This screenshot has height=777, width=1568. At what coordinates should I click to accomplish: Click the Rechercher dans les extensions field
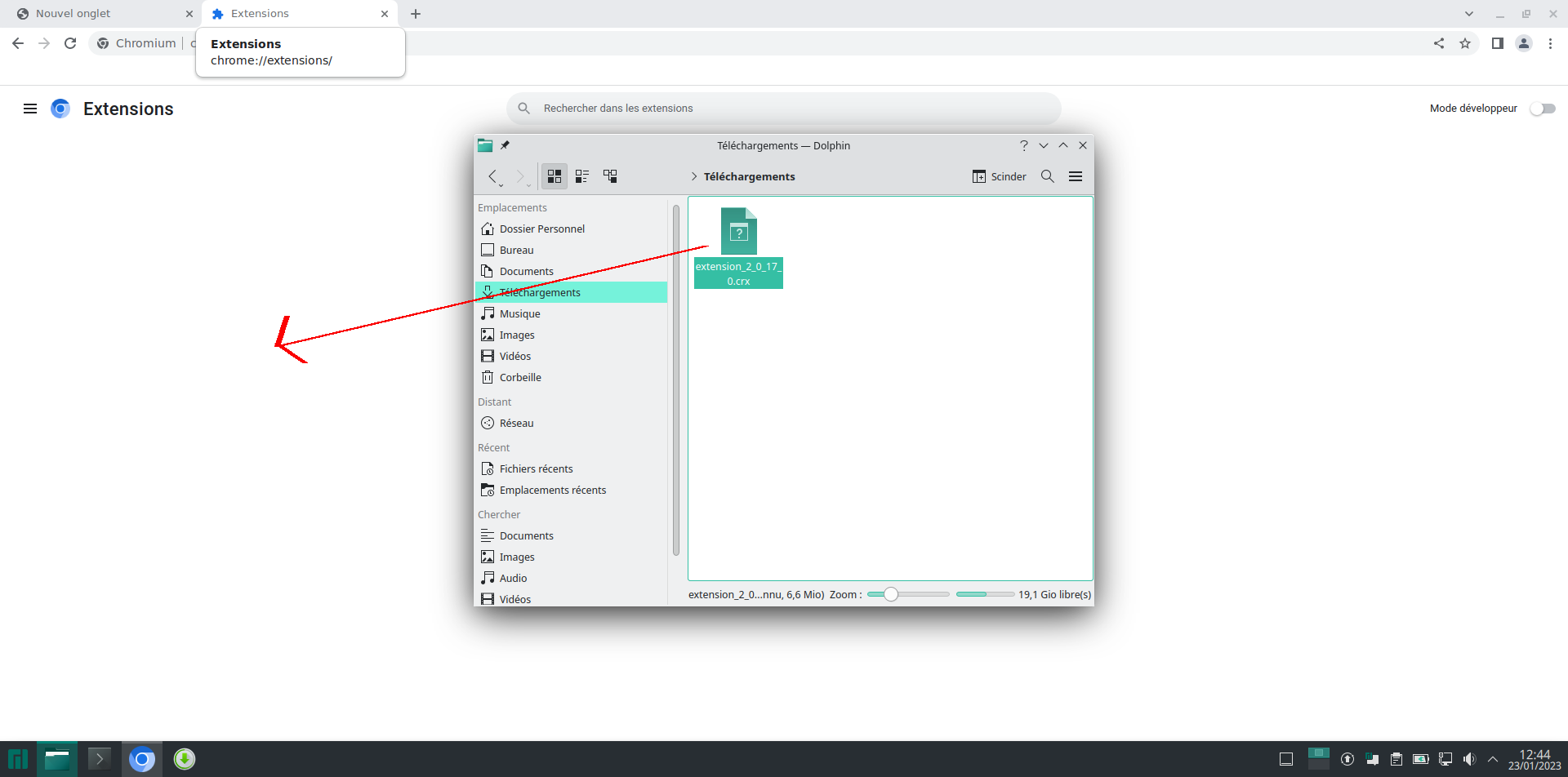784,108
